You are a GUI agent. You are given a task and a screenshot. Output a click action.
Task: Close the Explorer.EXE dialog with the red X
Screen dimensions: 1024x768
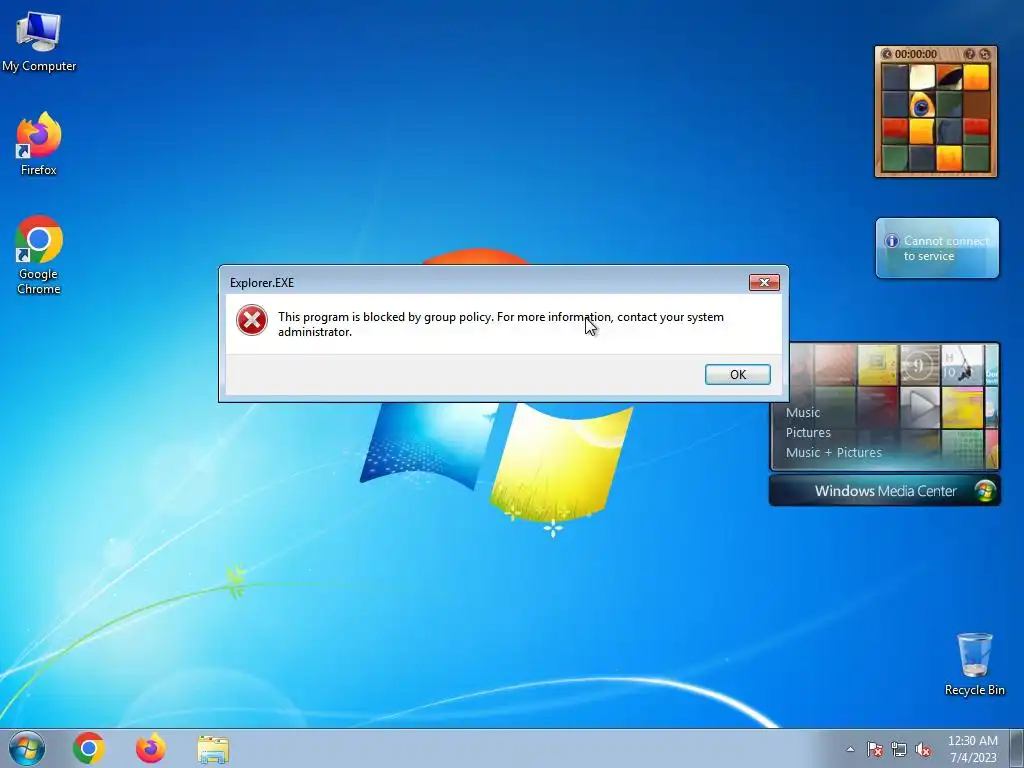click(764, 282)
